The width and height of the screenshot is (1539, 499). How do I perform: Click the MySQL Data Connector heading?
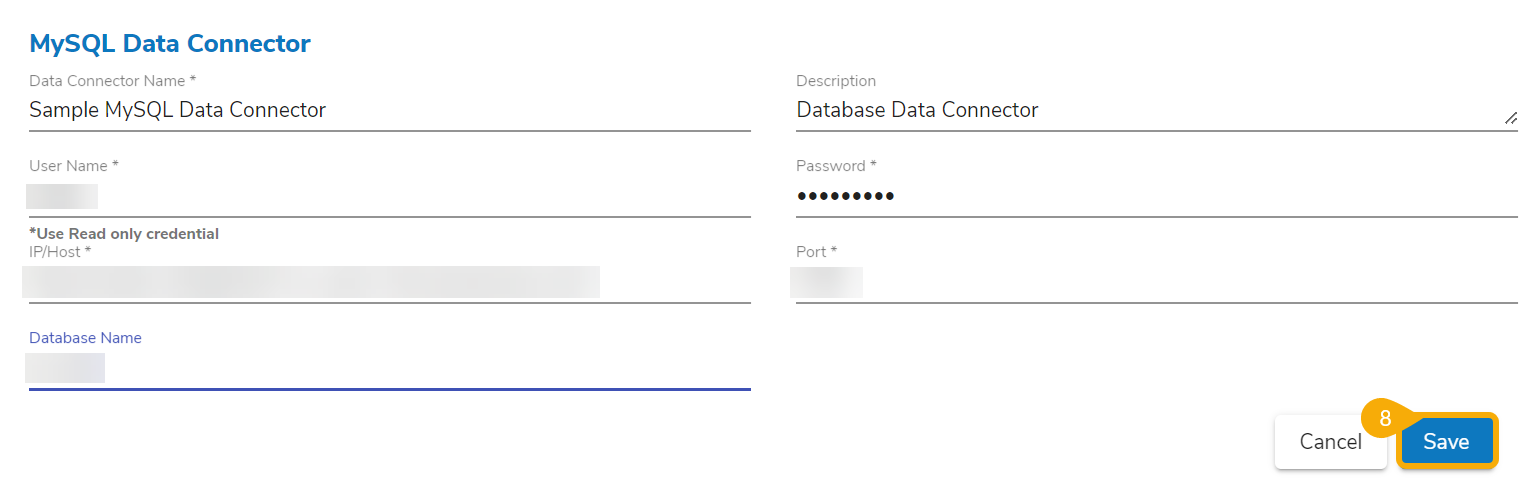click(x=170, y=43)
